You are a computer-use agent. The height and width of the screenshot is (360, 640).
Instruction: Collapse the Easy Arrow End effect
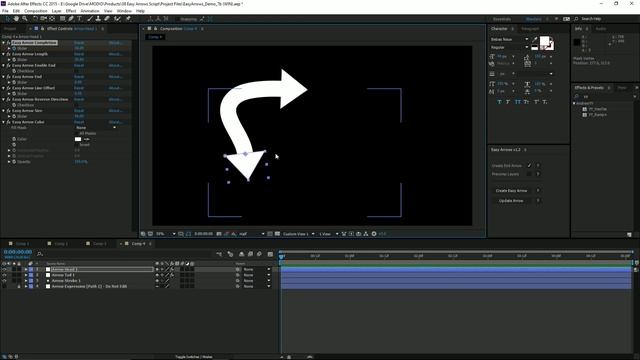tap(4, 77)
